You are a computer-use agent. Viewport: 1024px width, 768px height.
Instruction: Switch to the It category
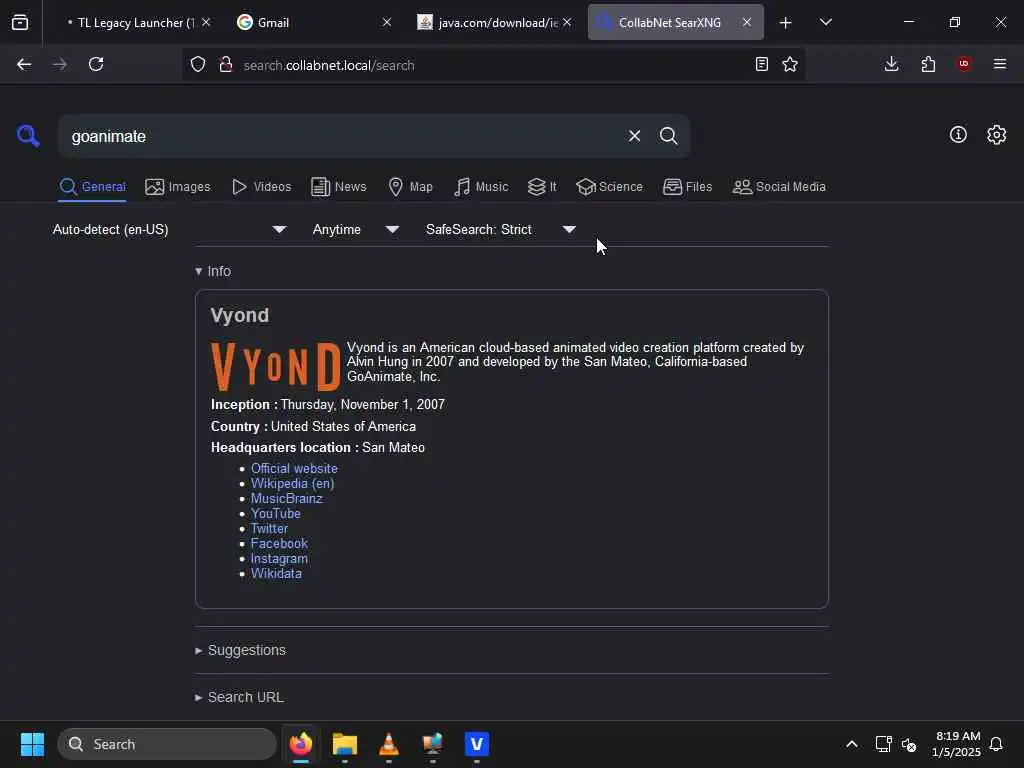pyautogui.click(x=542, y=187)
